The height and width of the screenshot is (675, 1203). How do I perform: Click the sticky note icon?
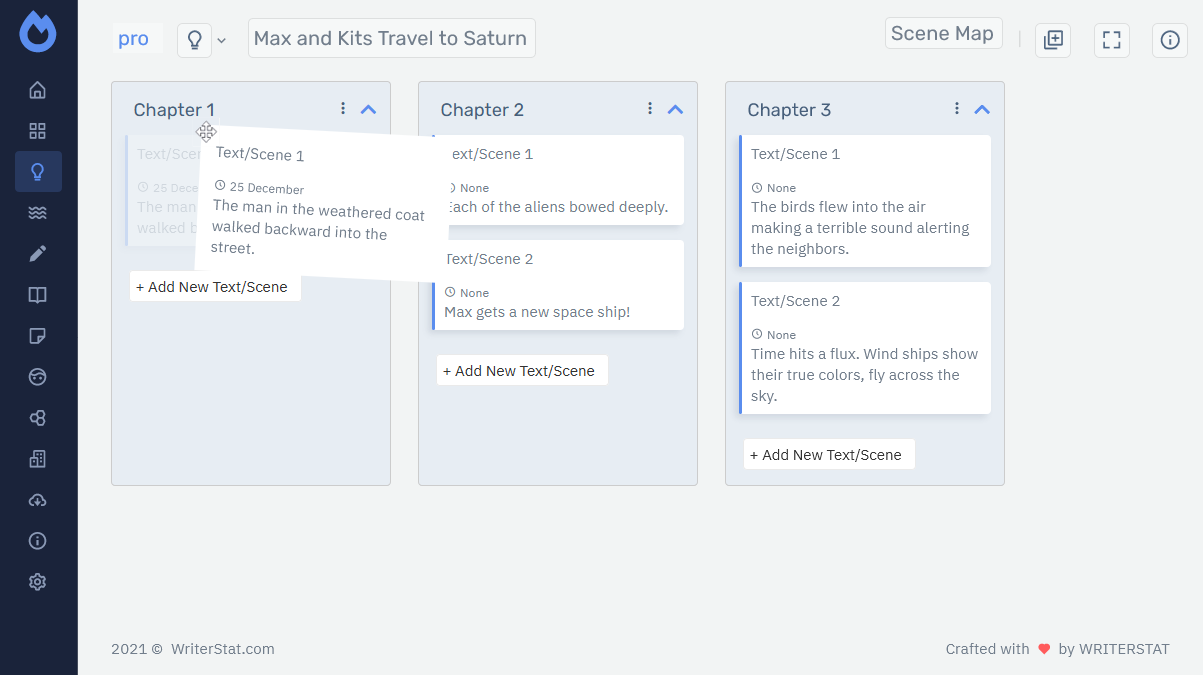(38, 336)
